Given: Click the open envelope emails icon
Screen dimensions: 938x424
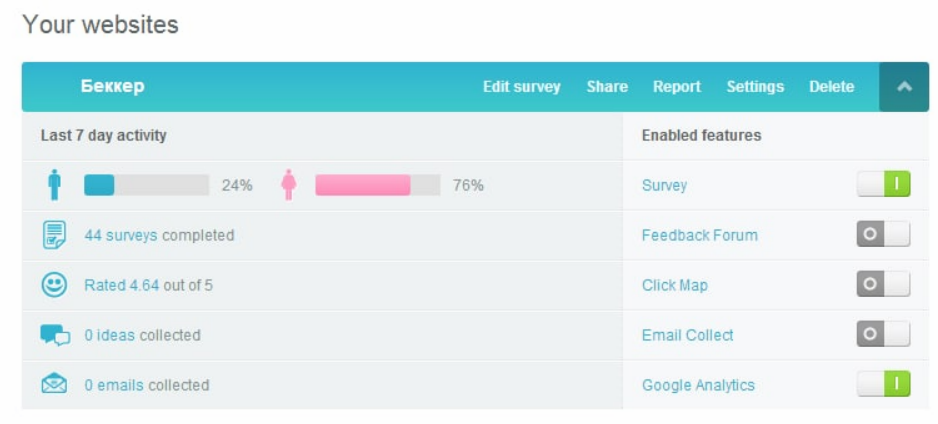Looking at the screenshot, I should pos(54,384).
